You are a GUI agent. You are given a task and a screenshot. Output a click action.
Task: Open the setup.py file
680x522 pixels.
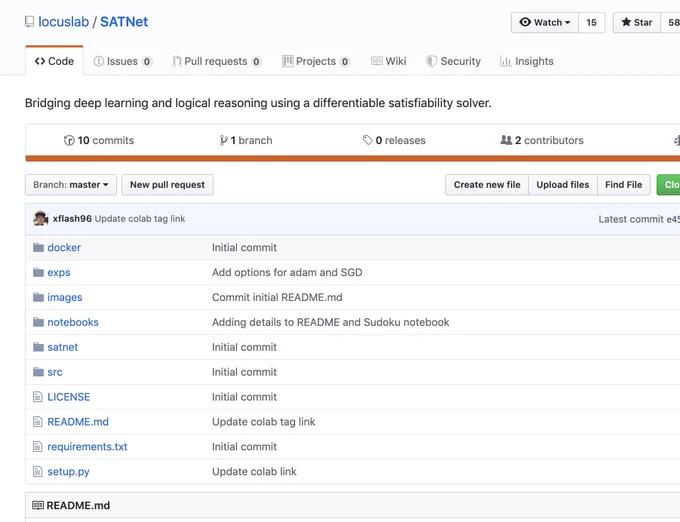(68, 472)
